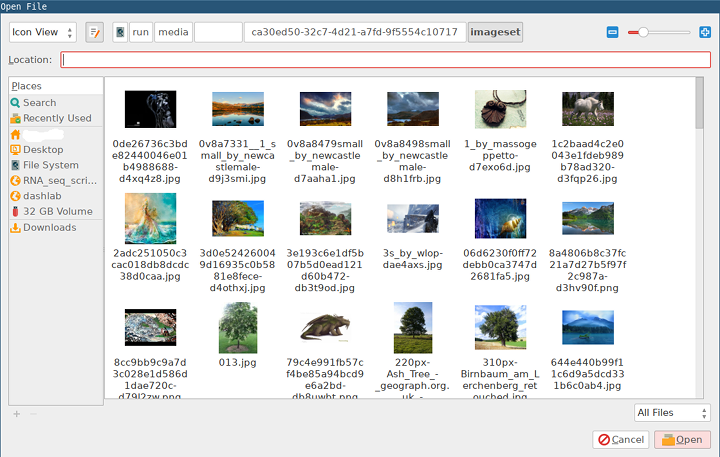Select the imageset path button

tap(495, 32)
